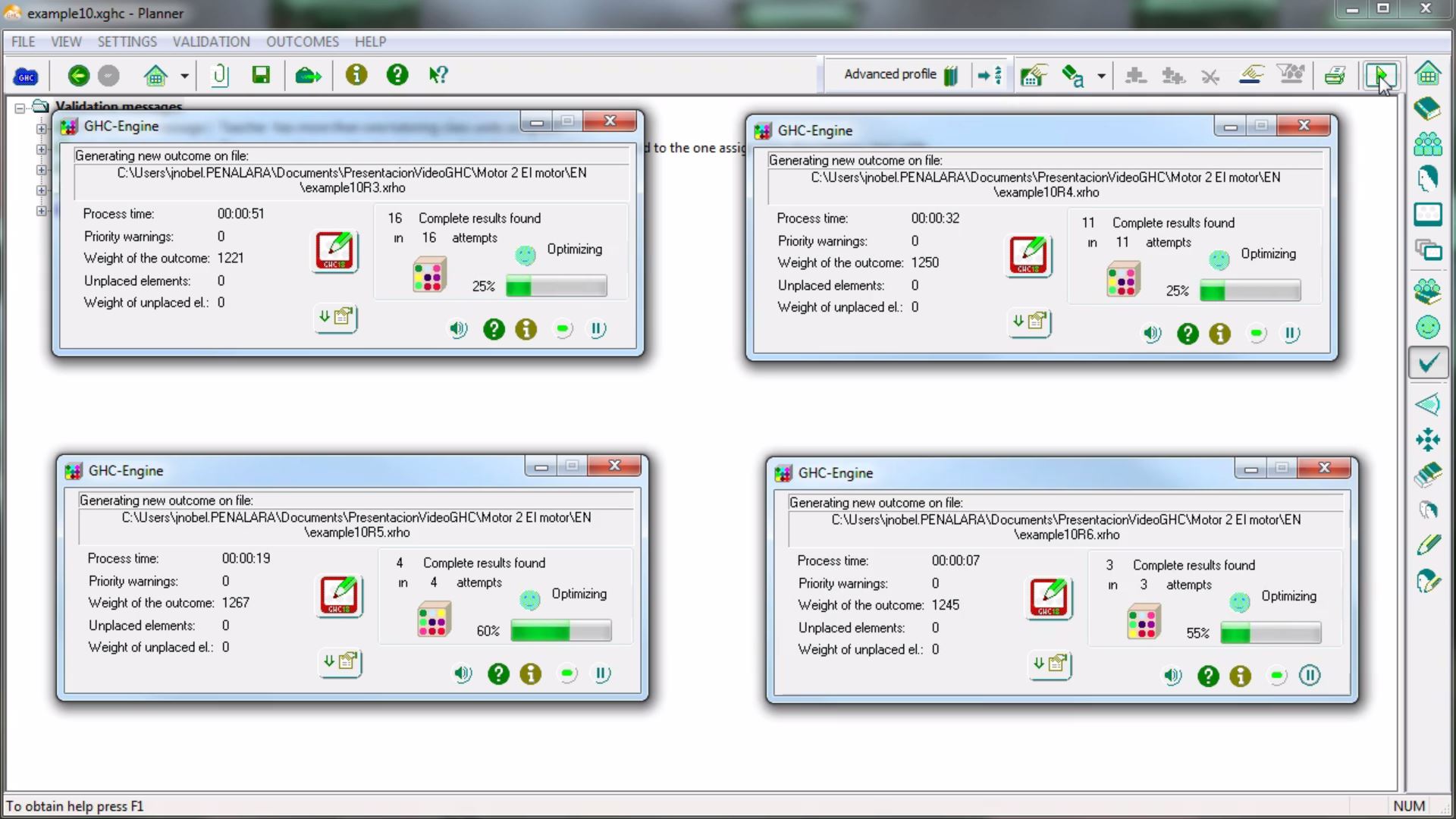Open the dropdown arrow beside text search icon

coord(1101,76)
